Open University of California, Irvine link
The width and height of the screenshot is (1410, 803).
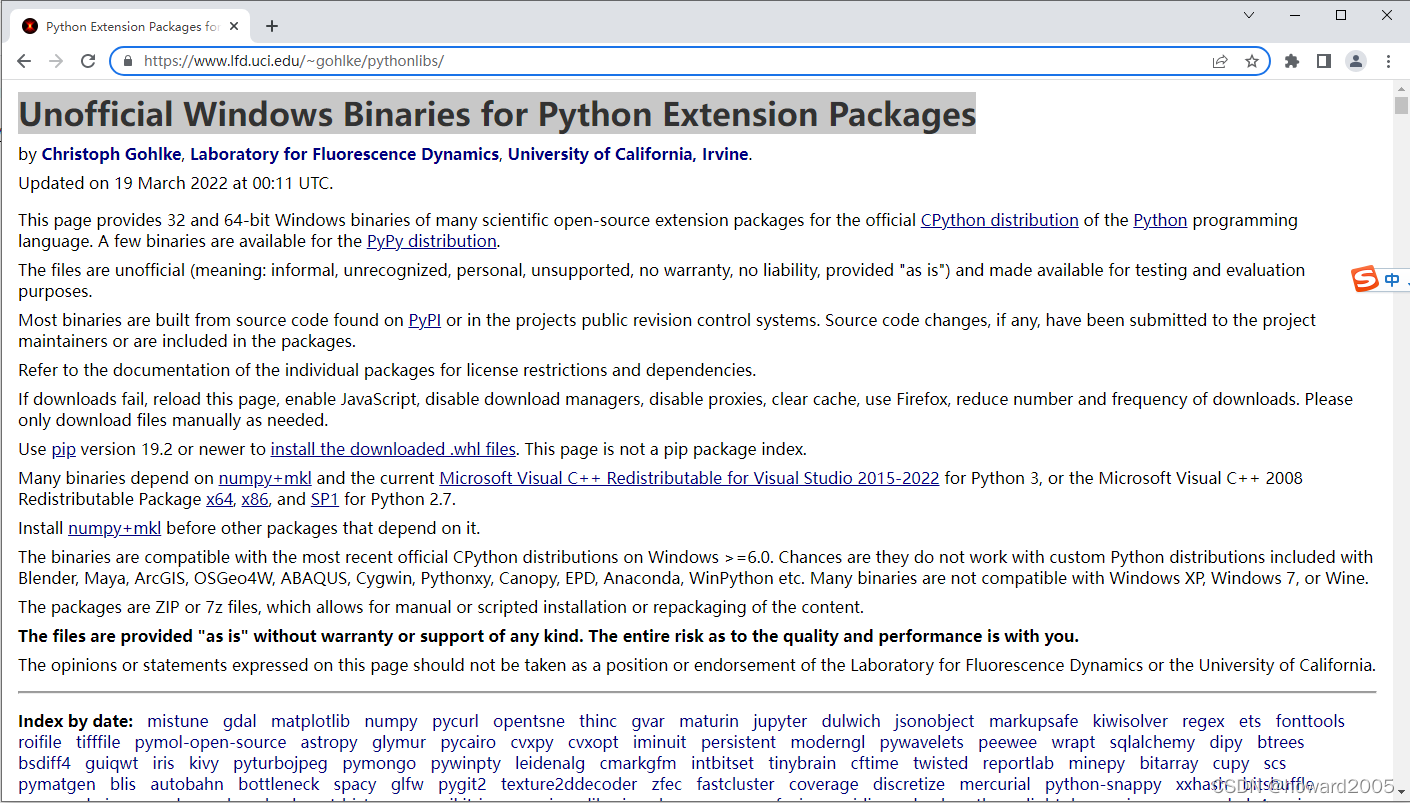[x=628, y=154]
